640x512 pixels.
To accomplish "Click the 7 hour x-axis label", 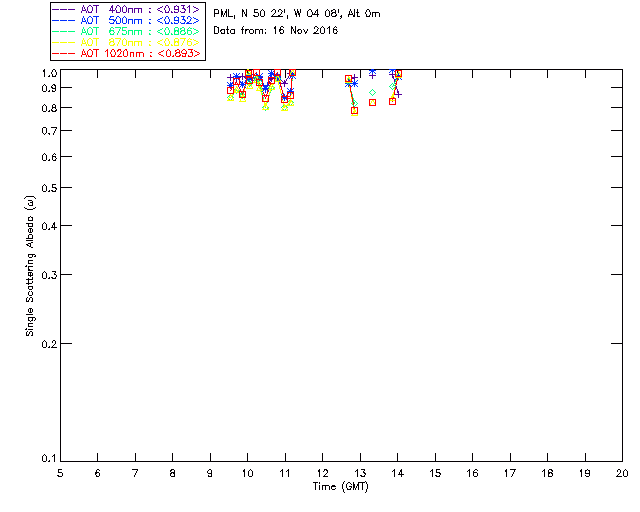I will click(135, 473).
